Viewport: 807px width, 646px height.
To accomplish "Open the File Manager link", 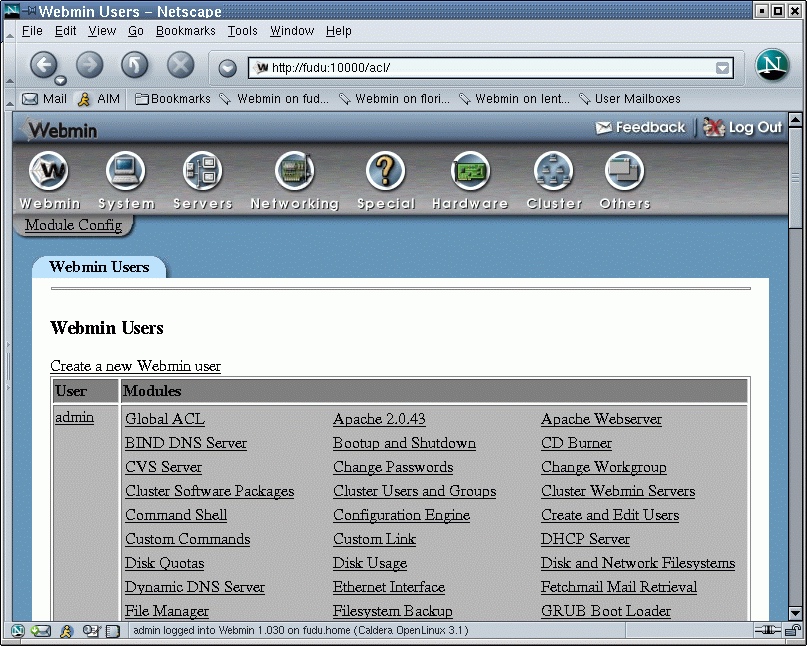I will 167,611.
